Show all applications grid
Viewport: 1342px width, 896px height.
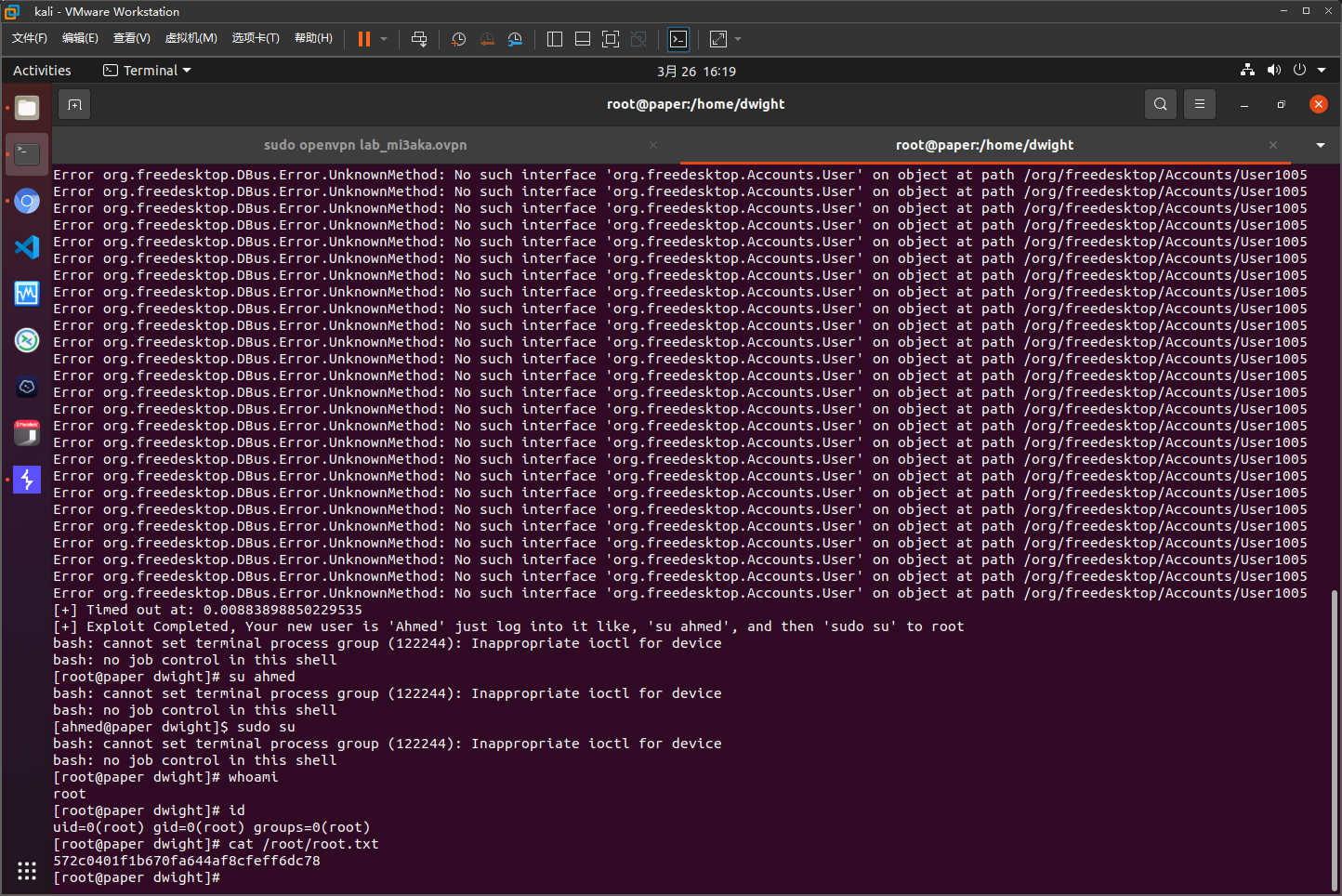[x=27, y=871]
